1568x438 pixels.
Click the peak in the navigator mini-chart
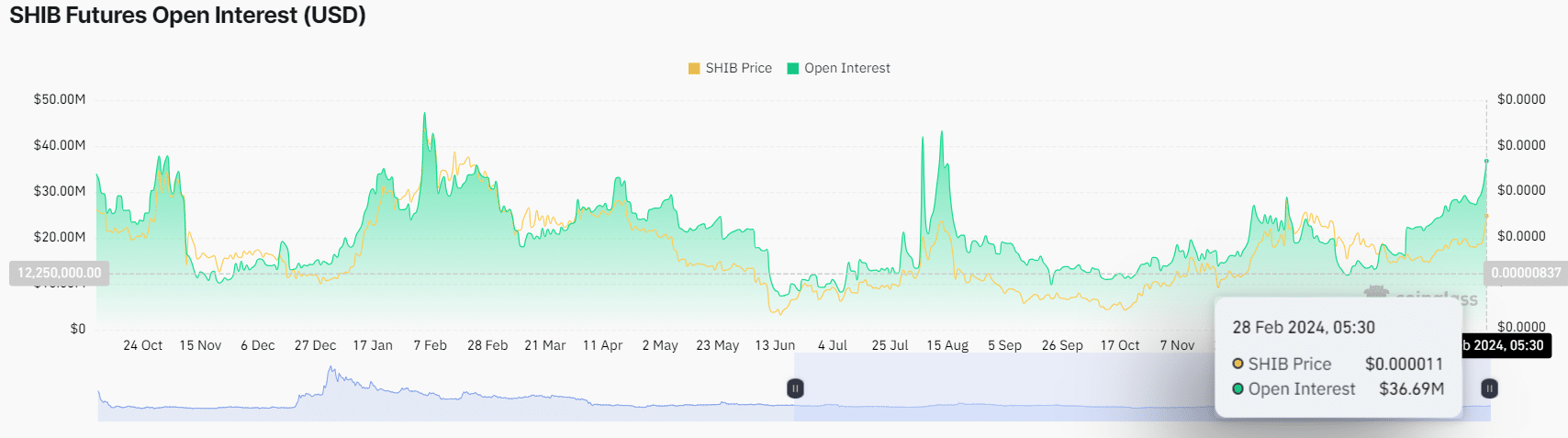pos(330,370)
